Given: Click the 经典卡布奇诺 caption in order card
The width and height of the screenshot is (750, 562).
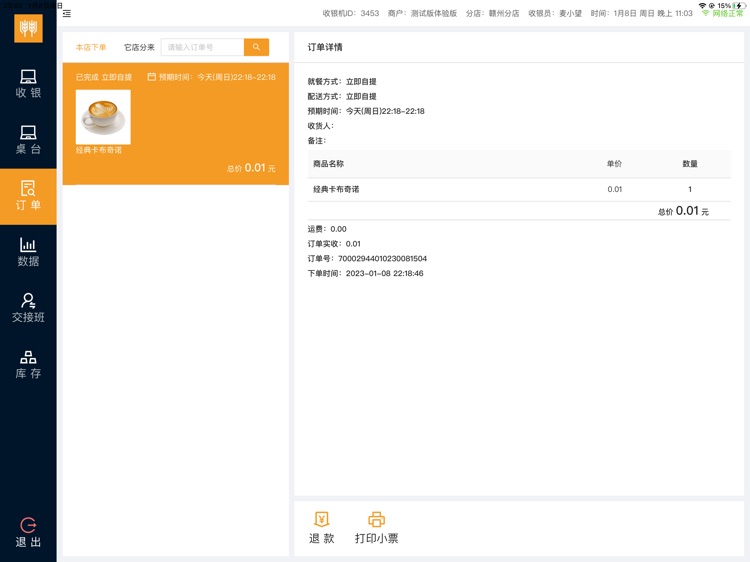Looking at the screenshot, I should [x=99, y=150].
